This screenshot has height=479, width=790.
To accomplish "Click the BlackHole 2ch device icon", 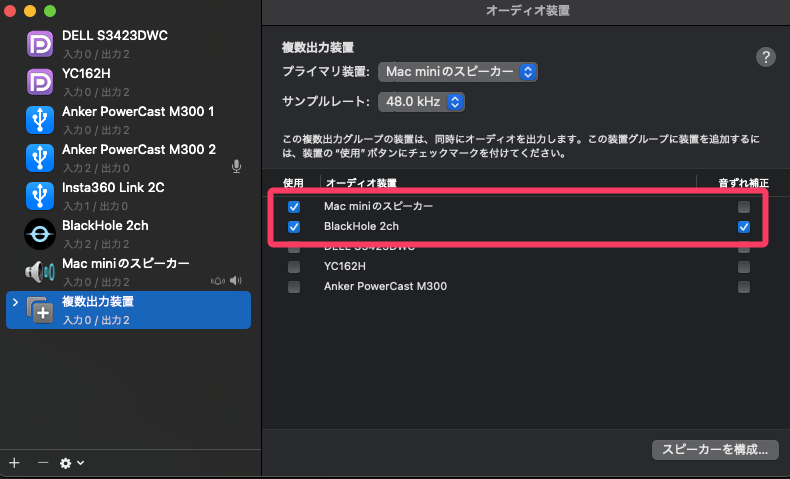I will (x=40, y=234).
